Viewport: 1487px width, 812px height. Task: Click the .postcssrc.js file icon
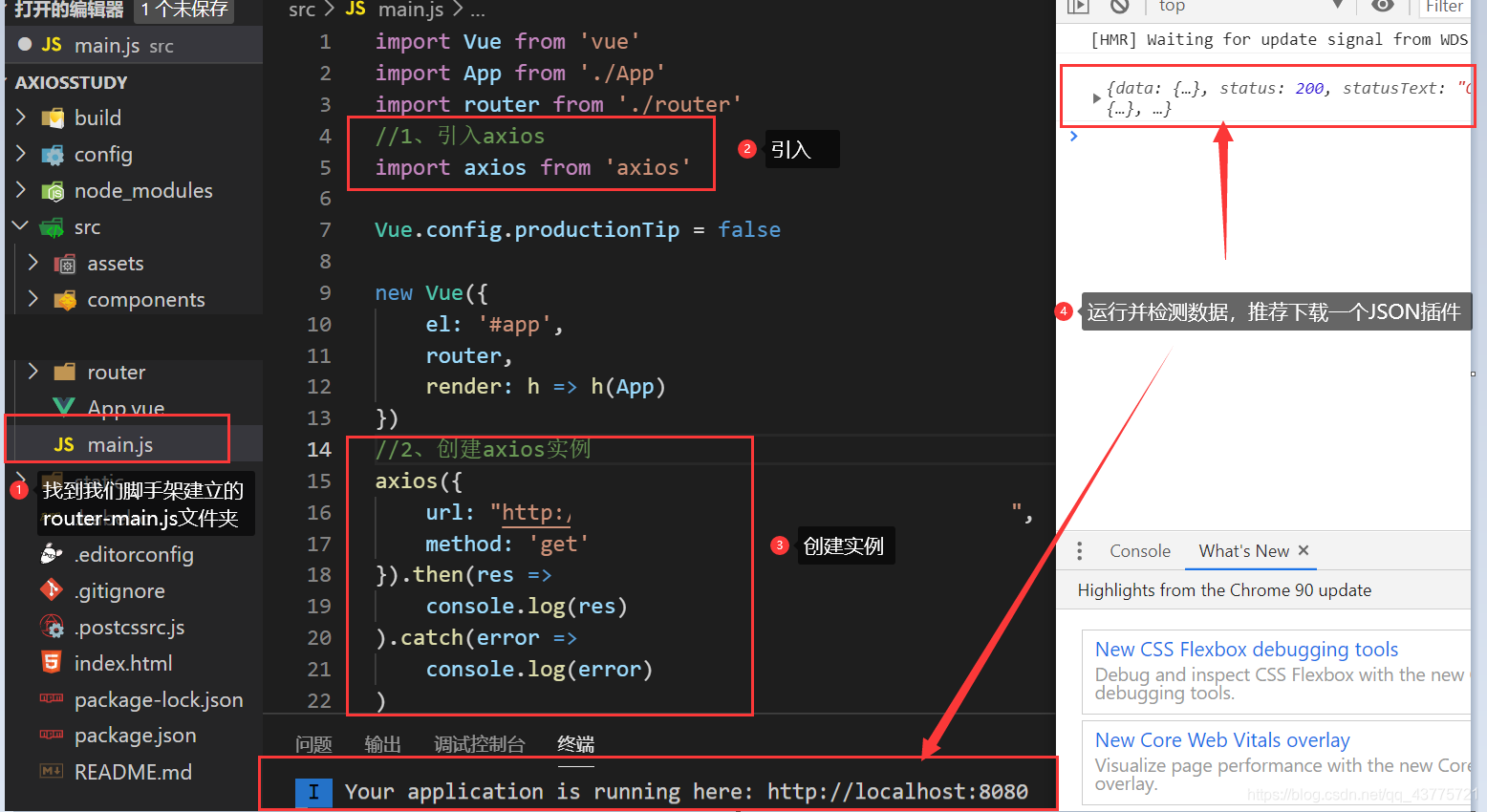click(52, 627)
